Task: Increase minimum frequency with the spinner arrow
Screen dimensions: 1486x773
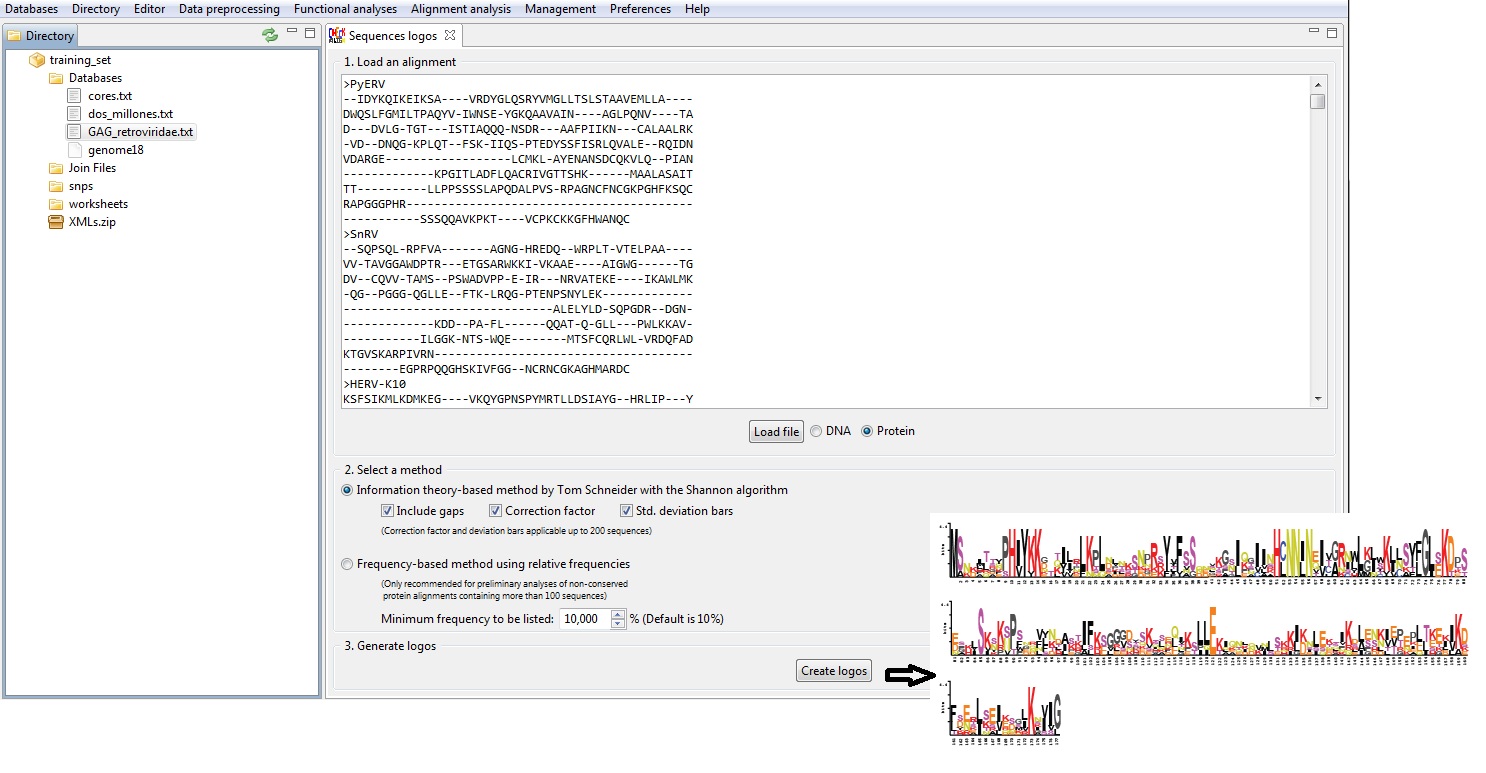Action: [x=617, y=614]
